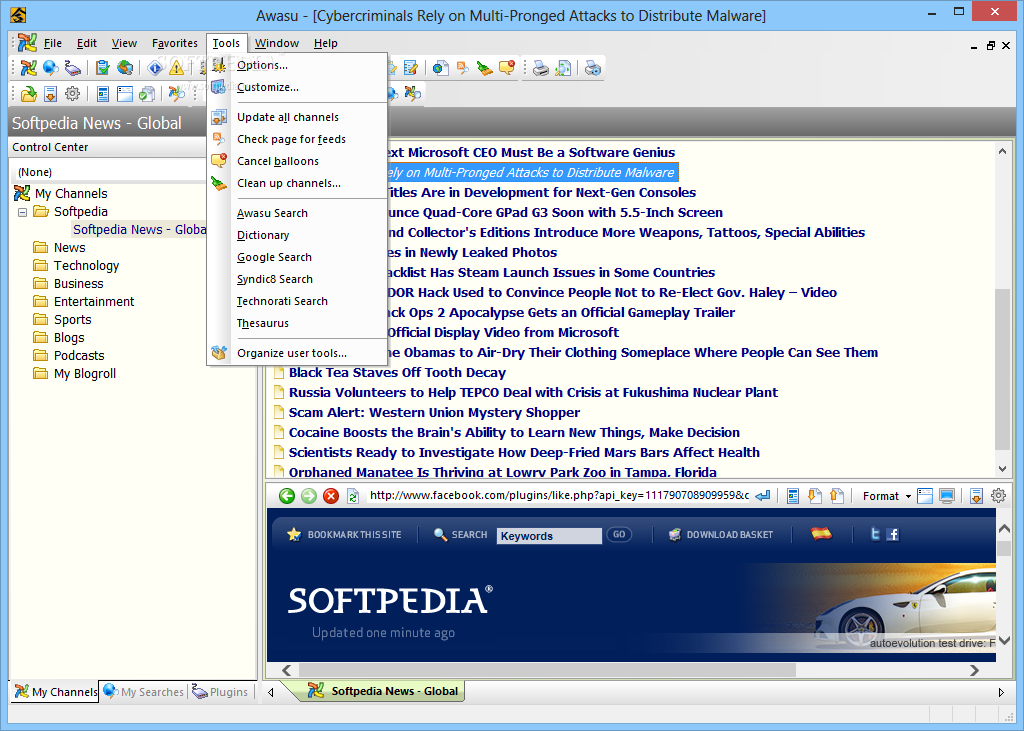
Task: Collapse the Softpedia folder in the tree
Action: 22,212
